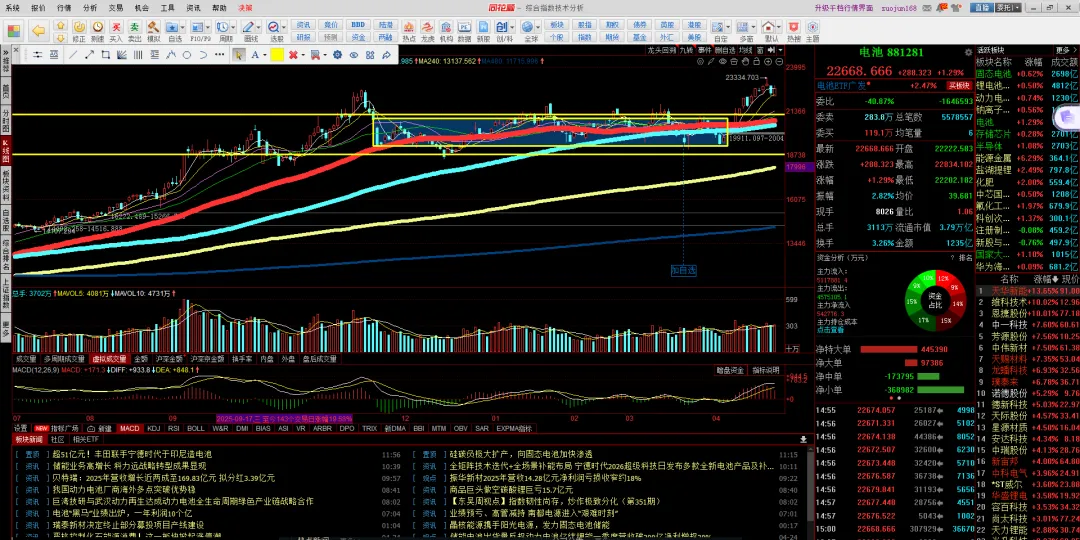Select 天华新能 row in the stock list
The height and width of the screenshot is (540, 1080).
1028,291
